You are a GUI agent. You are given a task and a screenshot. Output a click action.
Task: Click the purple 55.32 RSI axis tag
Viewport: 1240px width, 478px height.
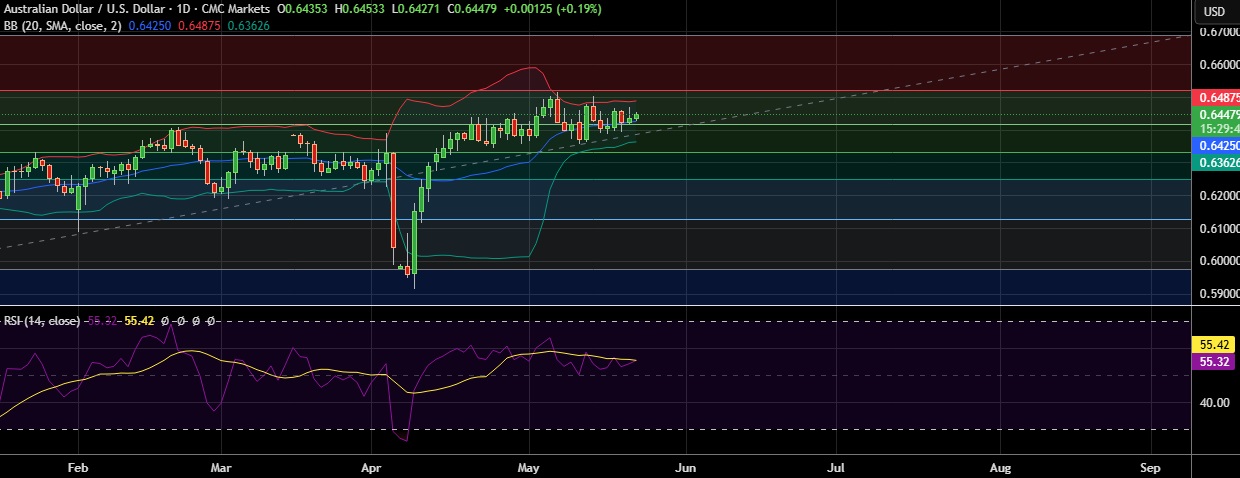1214,361
